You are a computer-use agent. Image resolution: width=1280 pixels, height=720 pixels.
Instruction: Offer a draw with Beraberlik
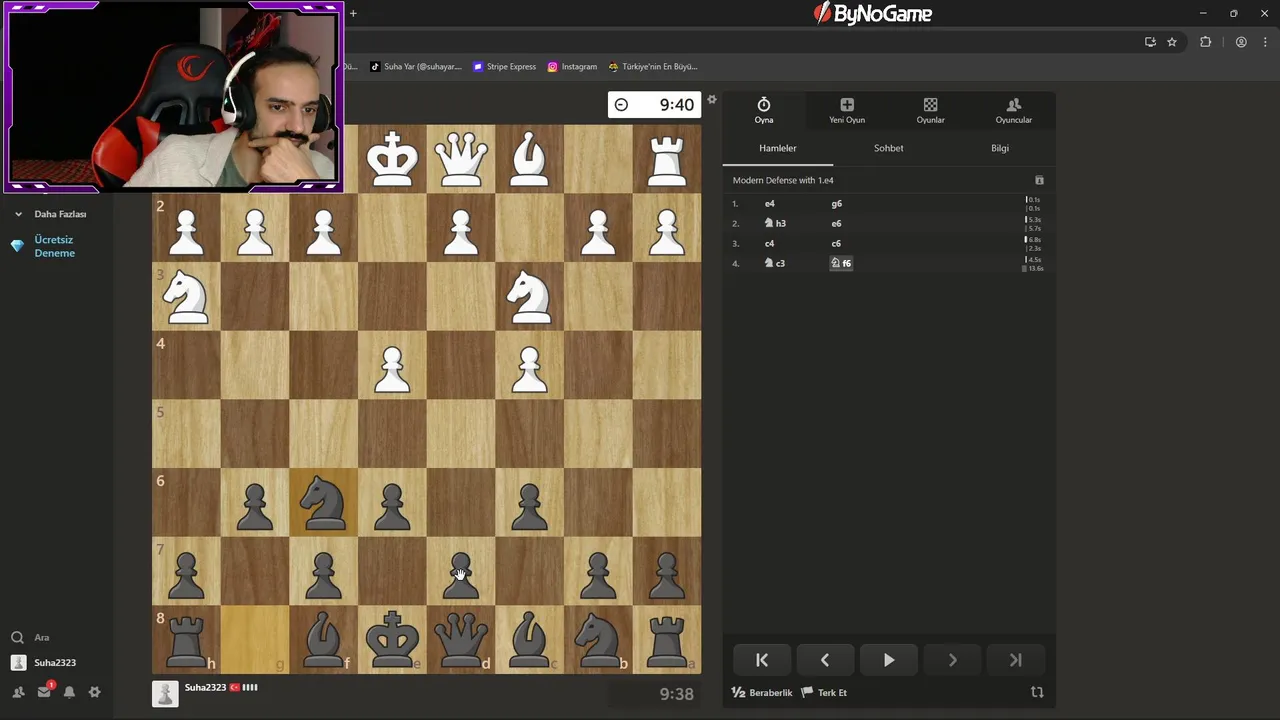[762, 692]
